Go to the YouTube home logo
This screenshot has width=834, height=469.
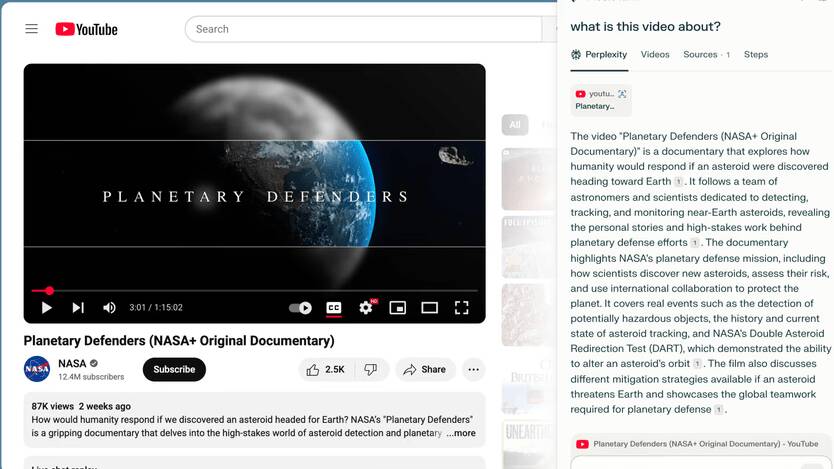[x=86, y=29]
